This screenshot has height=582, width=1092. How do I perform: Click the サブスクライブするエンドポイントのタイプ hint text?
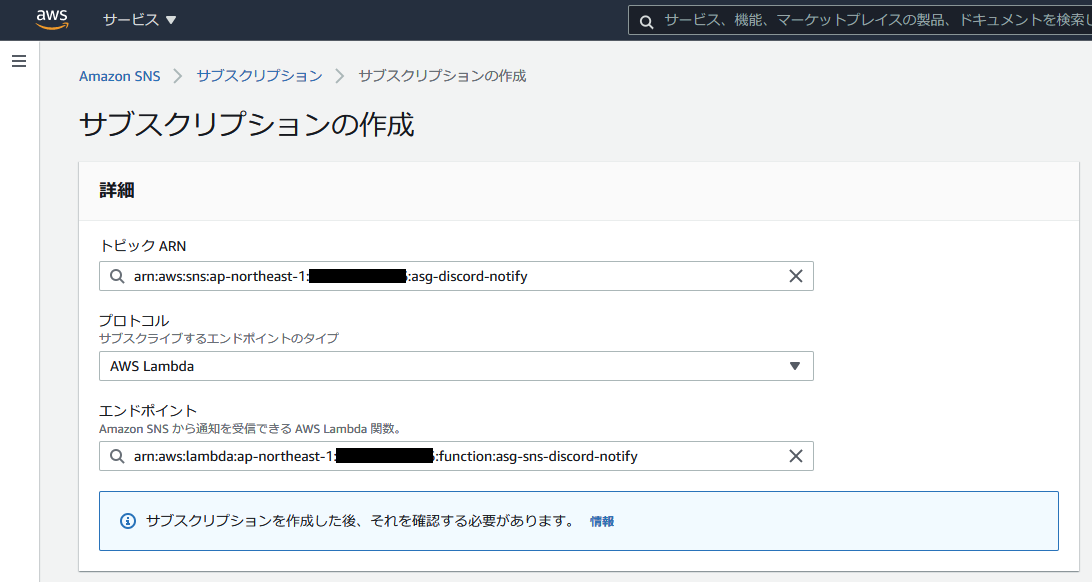tap(219, 338)
